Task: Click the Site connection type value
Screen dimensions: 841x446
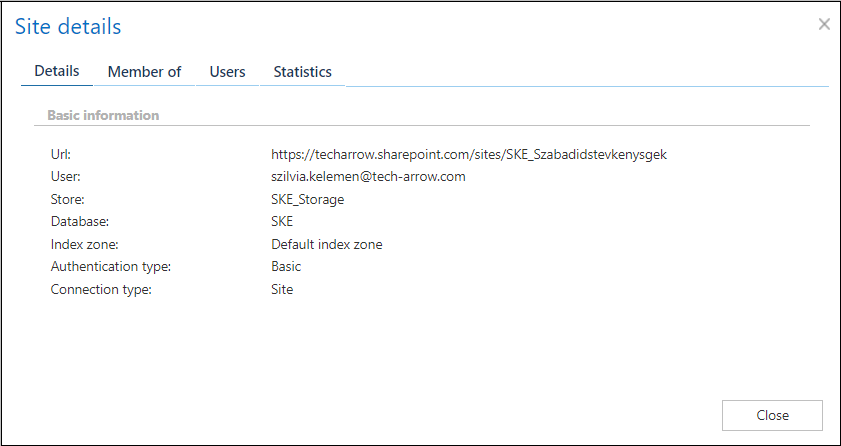Action: click(x=282, y=290)
